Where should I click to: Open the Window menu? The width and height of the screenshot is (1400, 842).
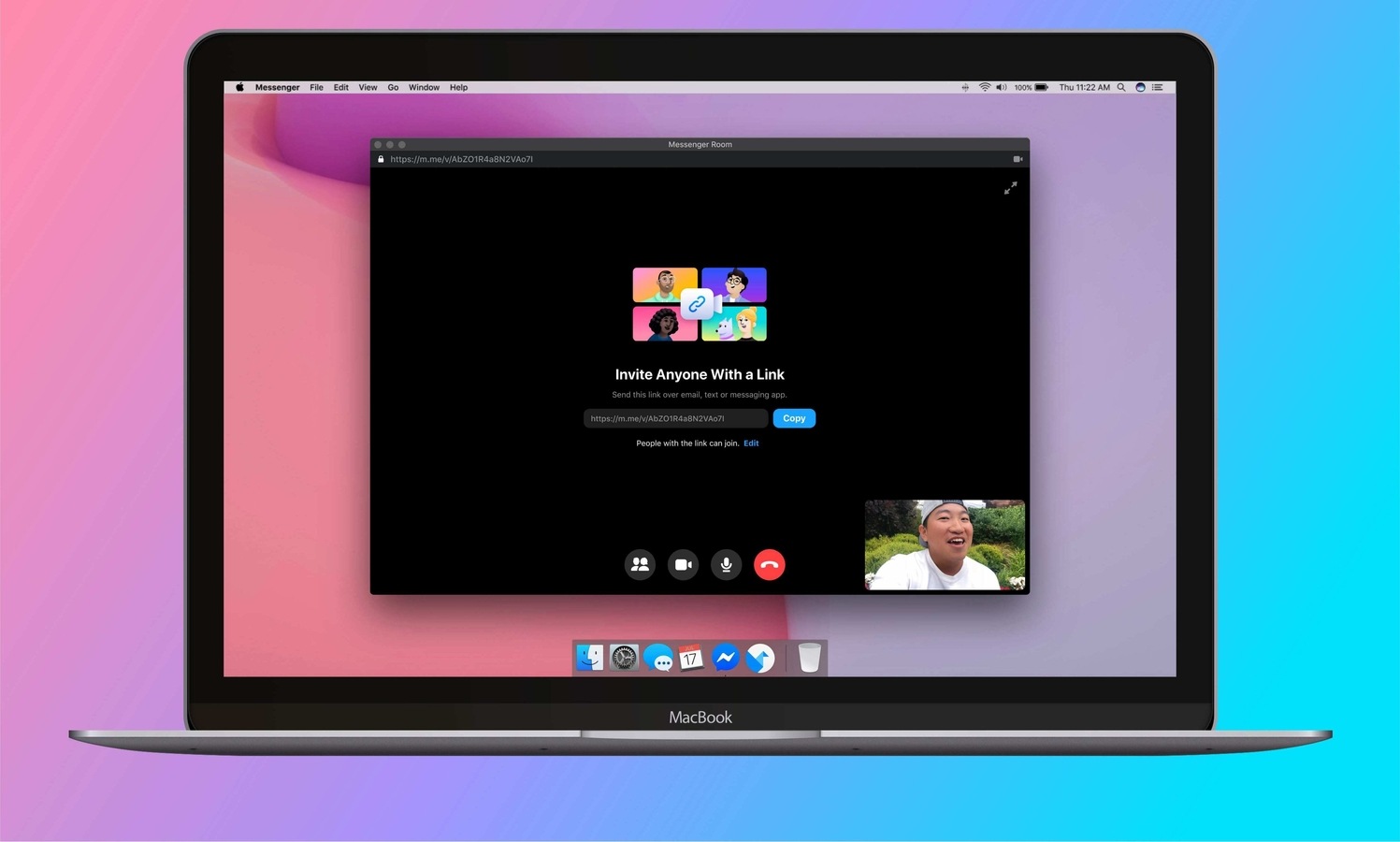pos(424,87)
